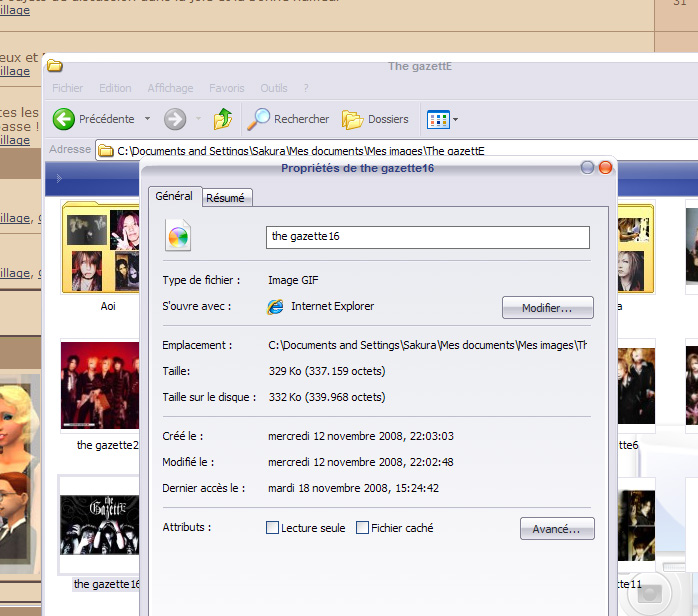Viewport: 698px width, 616px height.
Task: Select folder thumbnail right of the dialog
Action: 636,248
